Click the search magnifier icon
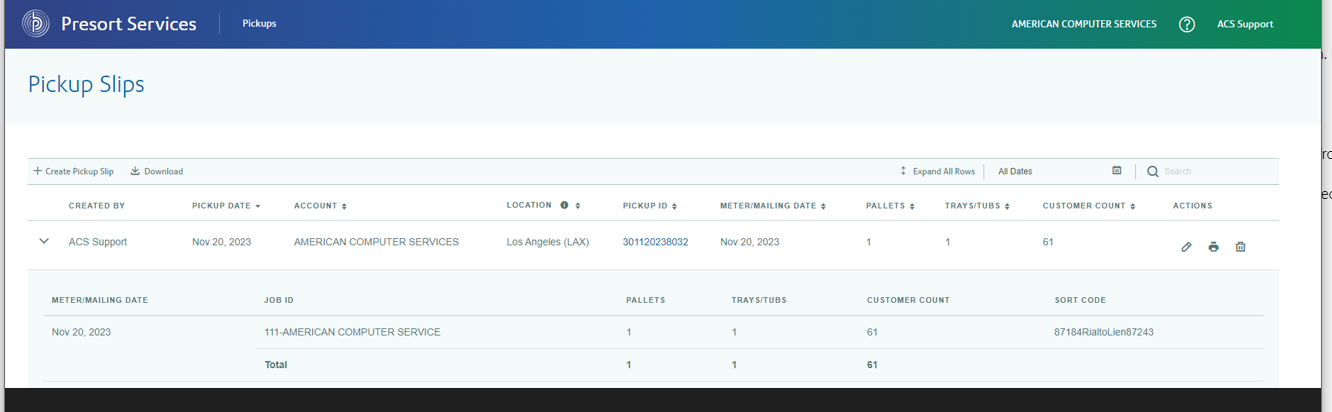Screen dimensions: 1332x412 [x=1152, y=172]
